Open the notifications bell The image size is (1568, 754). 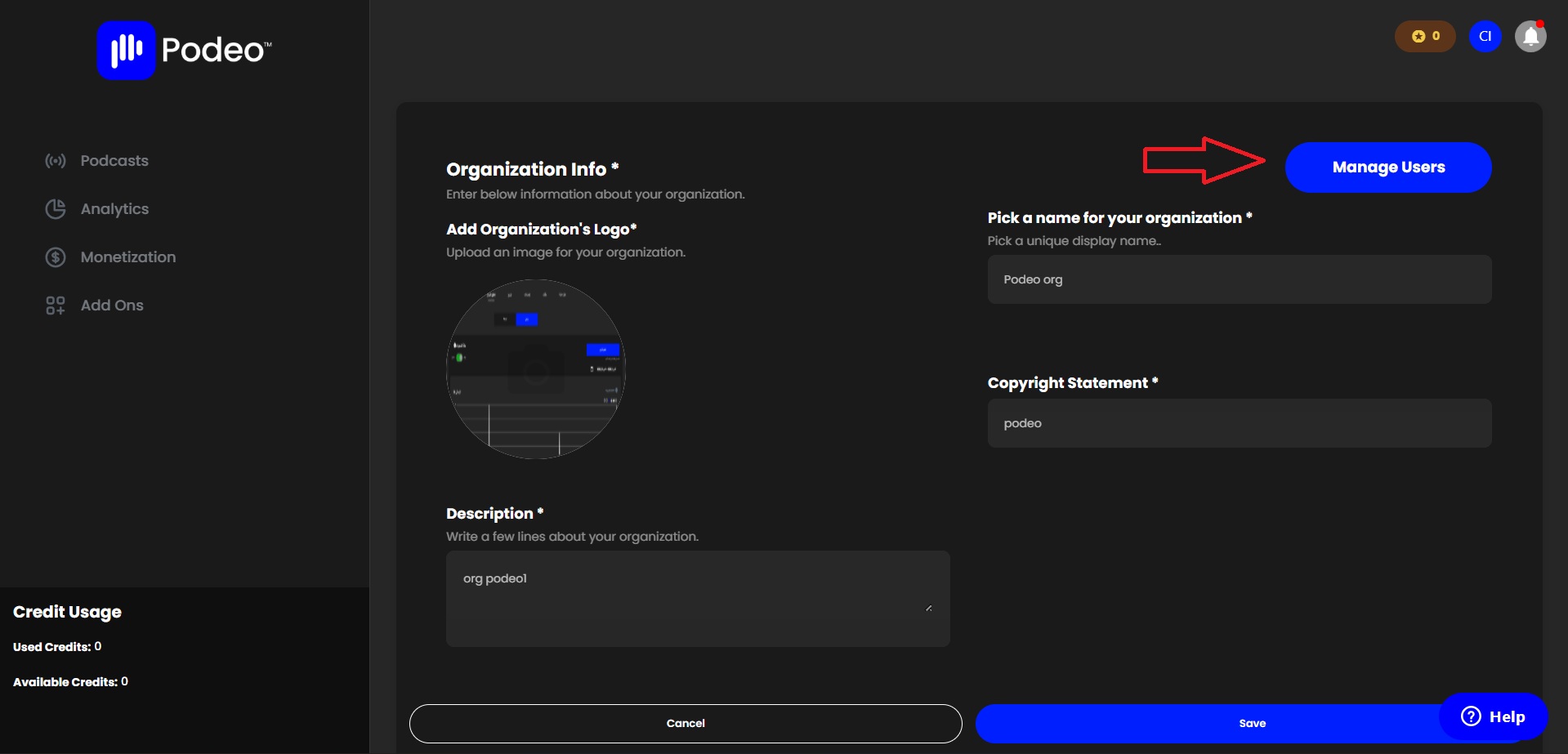(1530, 36)
